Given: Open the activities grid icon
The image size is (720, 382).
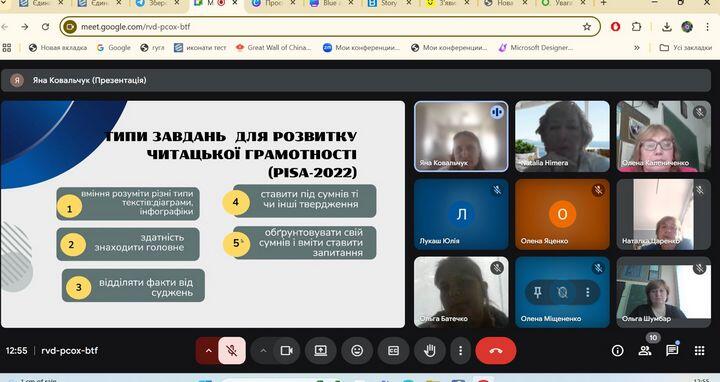Looking at the screenshot, I should tap(699, 351).
